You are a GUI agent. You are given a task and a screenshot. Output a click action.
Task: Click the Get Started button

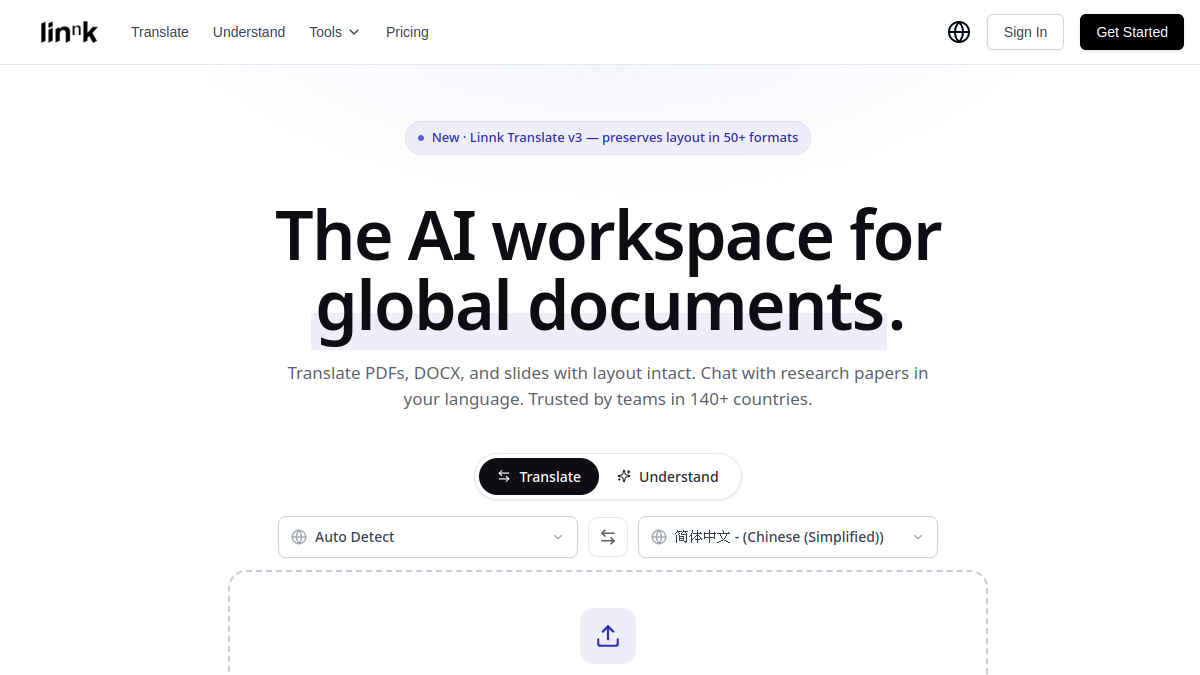(x=1132, y=32)
